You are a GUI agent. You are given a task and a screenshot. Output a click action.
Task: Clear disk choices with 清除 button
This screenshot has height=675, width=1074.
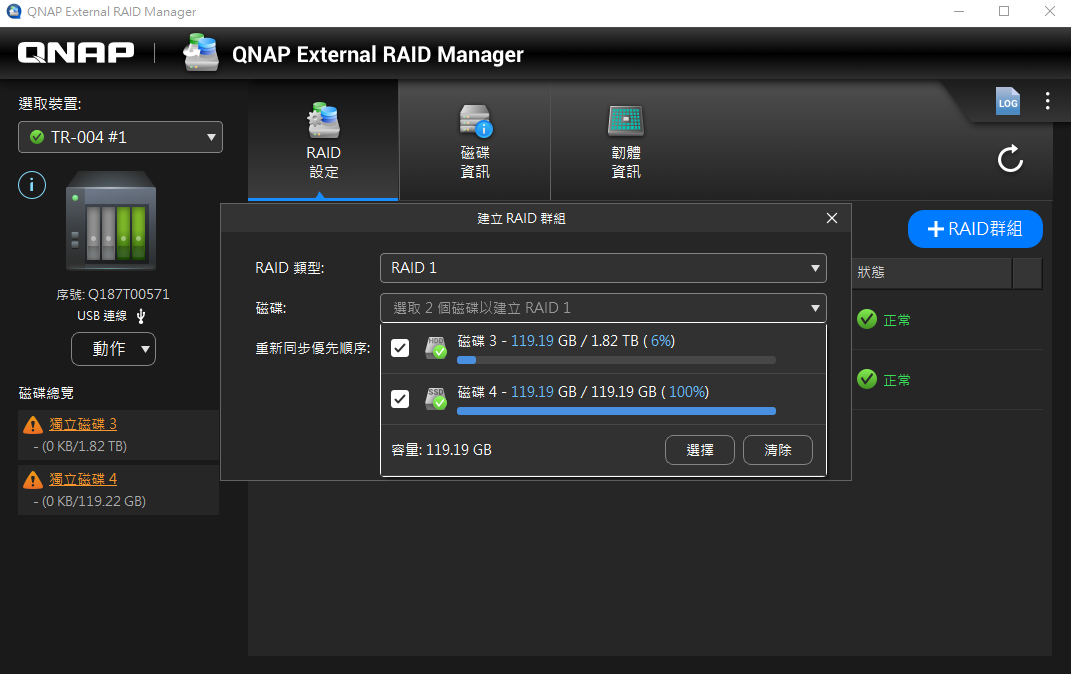[x=777, y=449]
